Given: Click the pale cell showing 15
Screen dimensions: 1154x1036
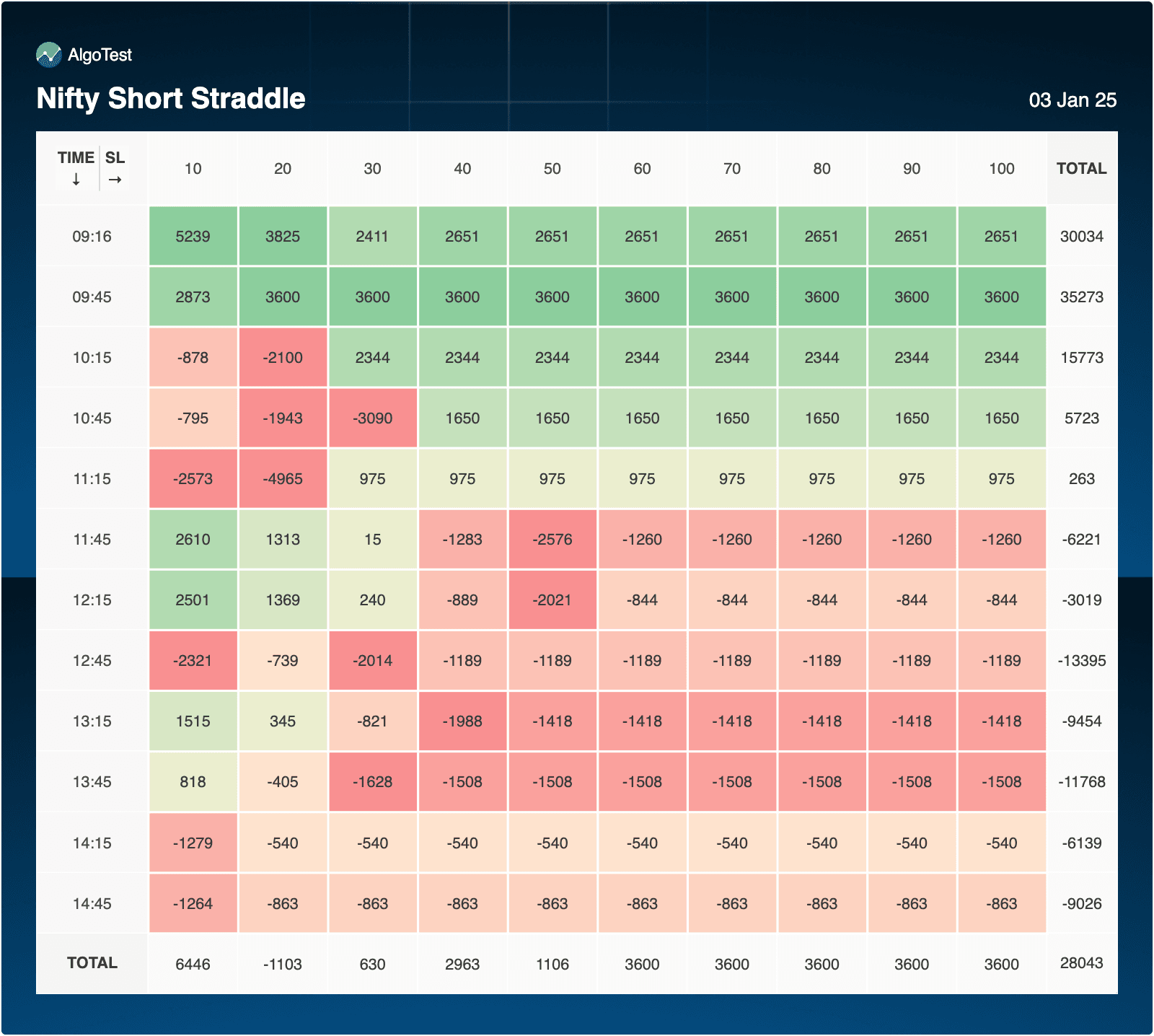Looking at the screenshot, I should tap(372, 540).
